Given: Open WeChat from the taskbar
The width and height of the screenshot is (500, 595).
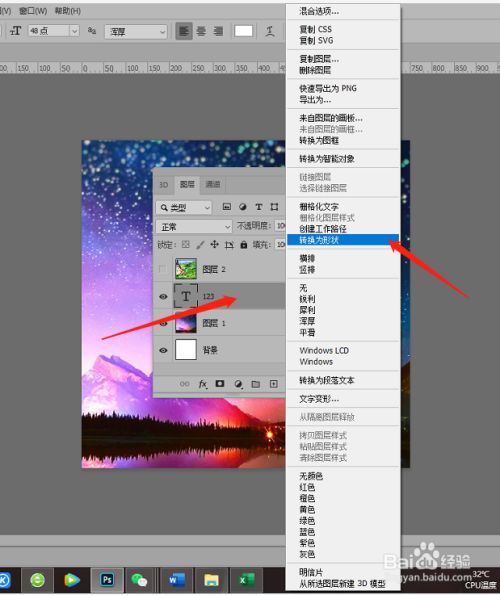Looking at the screenshot, I should [139, 580].
